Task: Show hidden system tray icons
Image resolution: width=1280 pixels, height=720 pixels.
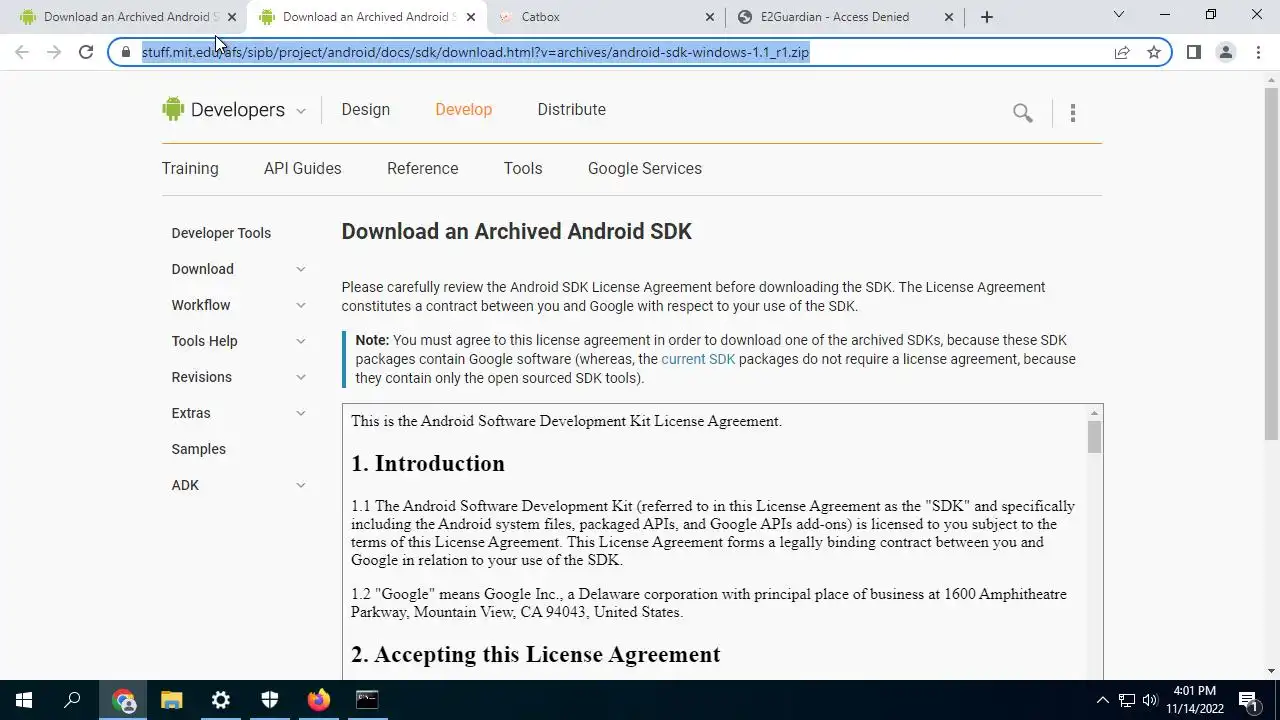Action: 1103,700
